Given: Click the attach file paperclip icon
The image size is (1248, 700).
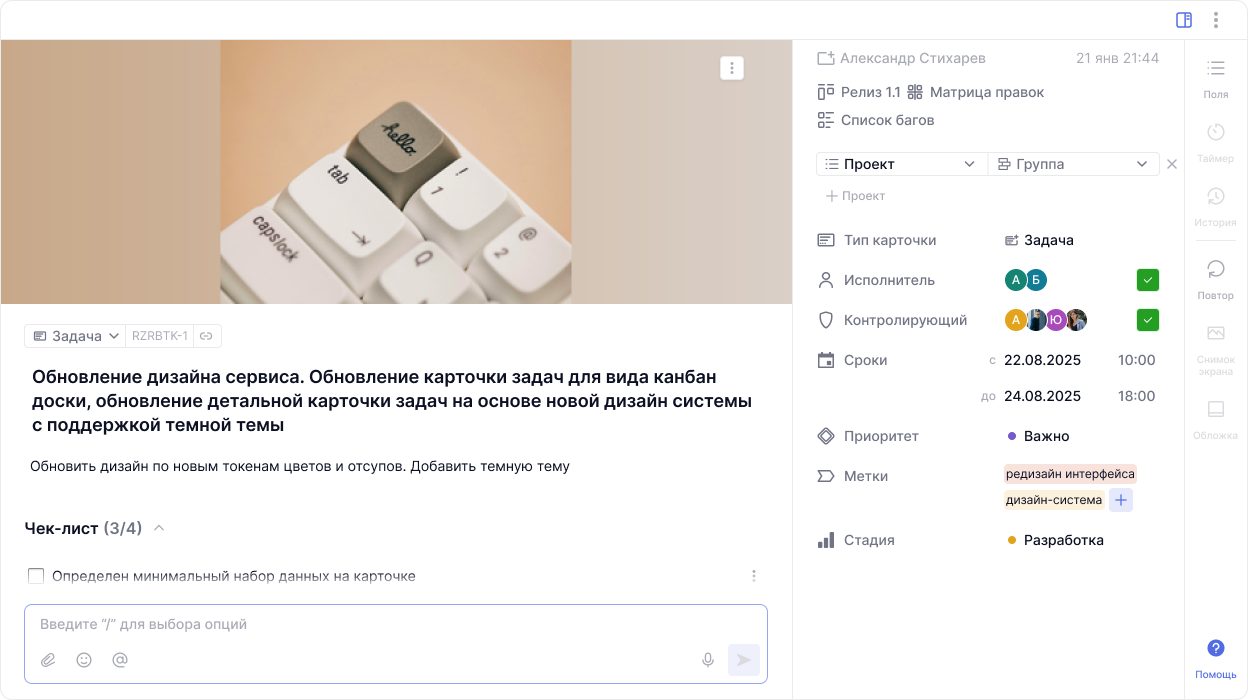Looking at the screenshot, I should coord(48,660).
